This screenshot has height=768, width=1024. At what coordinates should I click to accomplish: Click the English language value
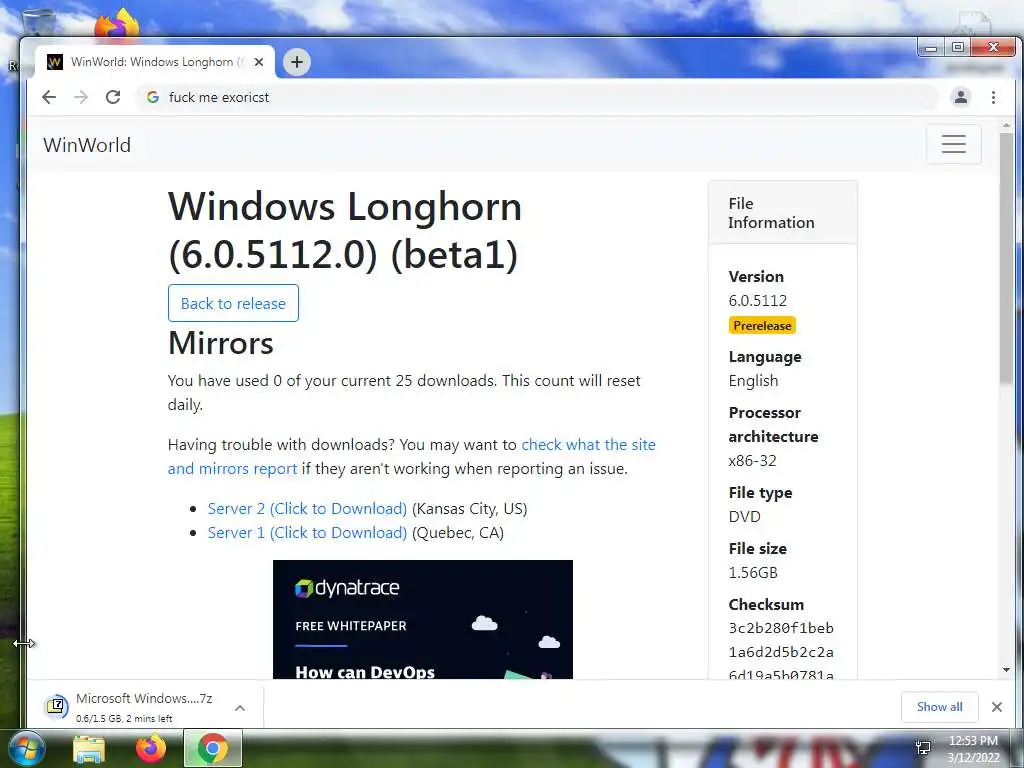point(753,381)
